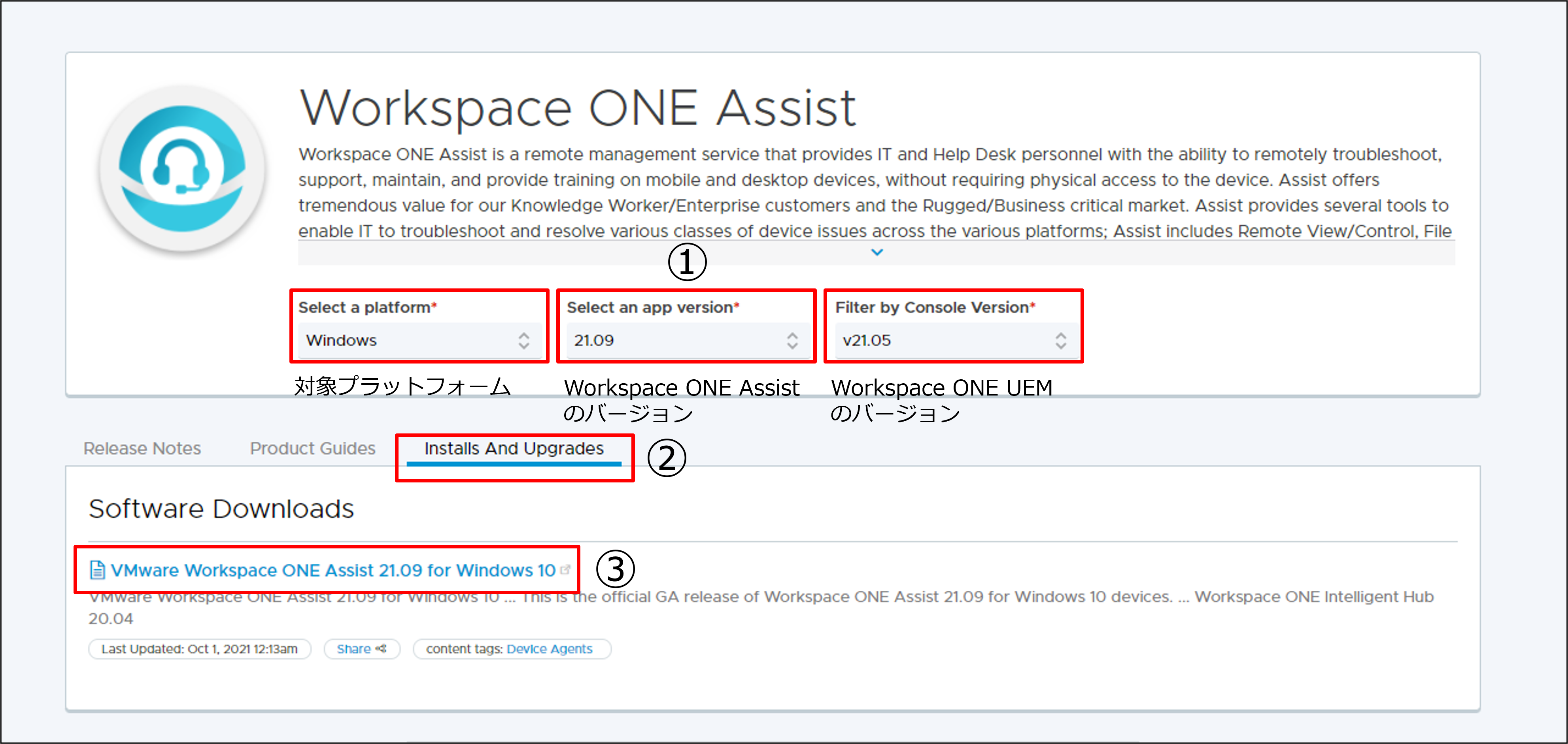Click the document icon beside the download link

coord(97,570)
